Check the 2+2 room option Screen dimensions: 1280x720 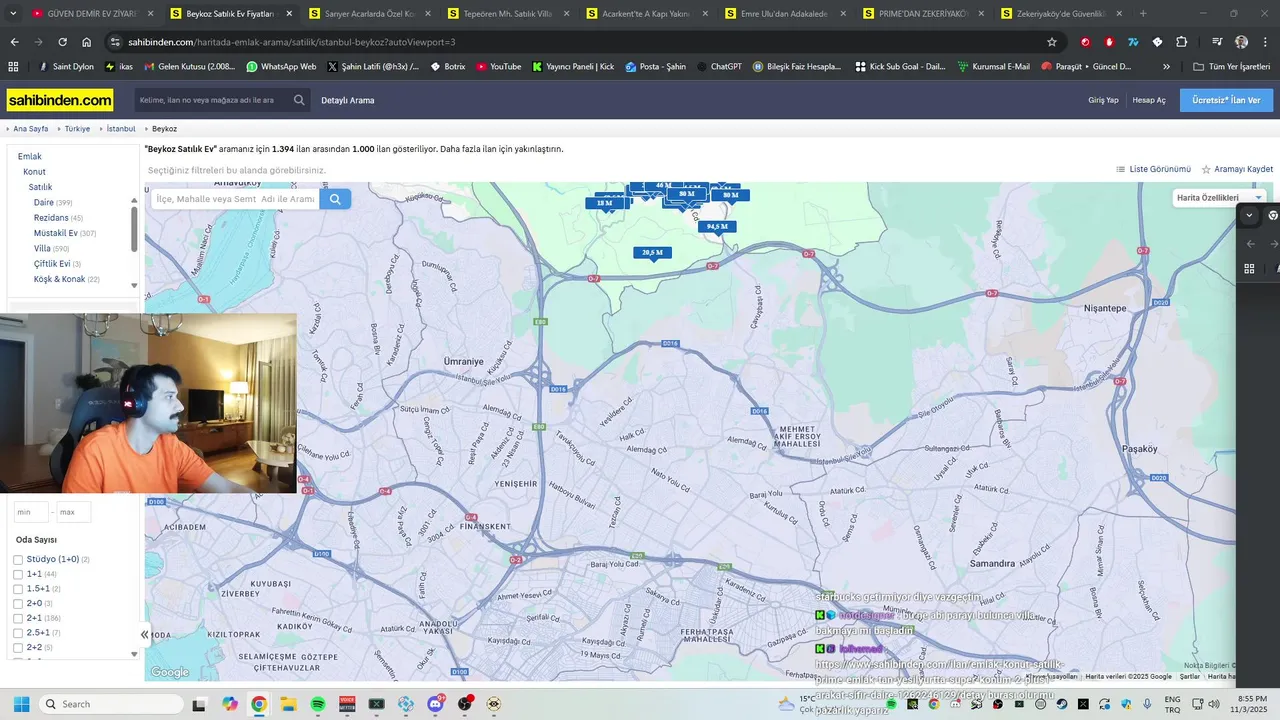[18, 648]
